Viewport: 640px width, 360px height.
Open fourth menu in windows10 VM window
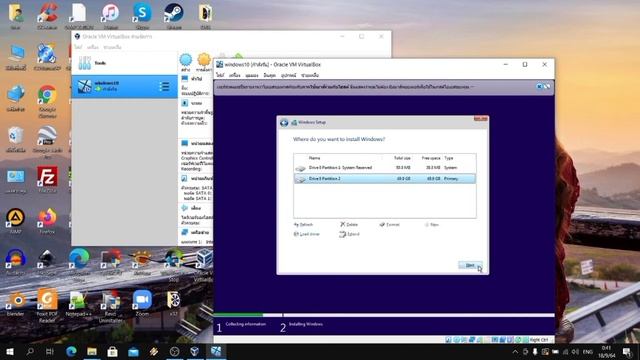[270, 75]
